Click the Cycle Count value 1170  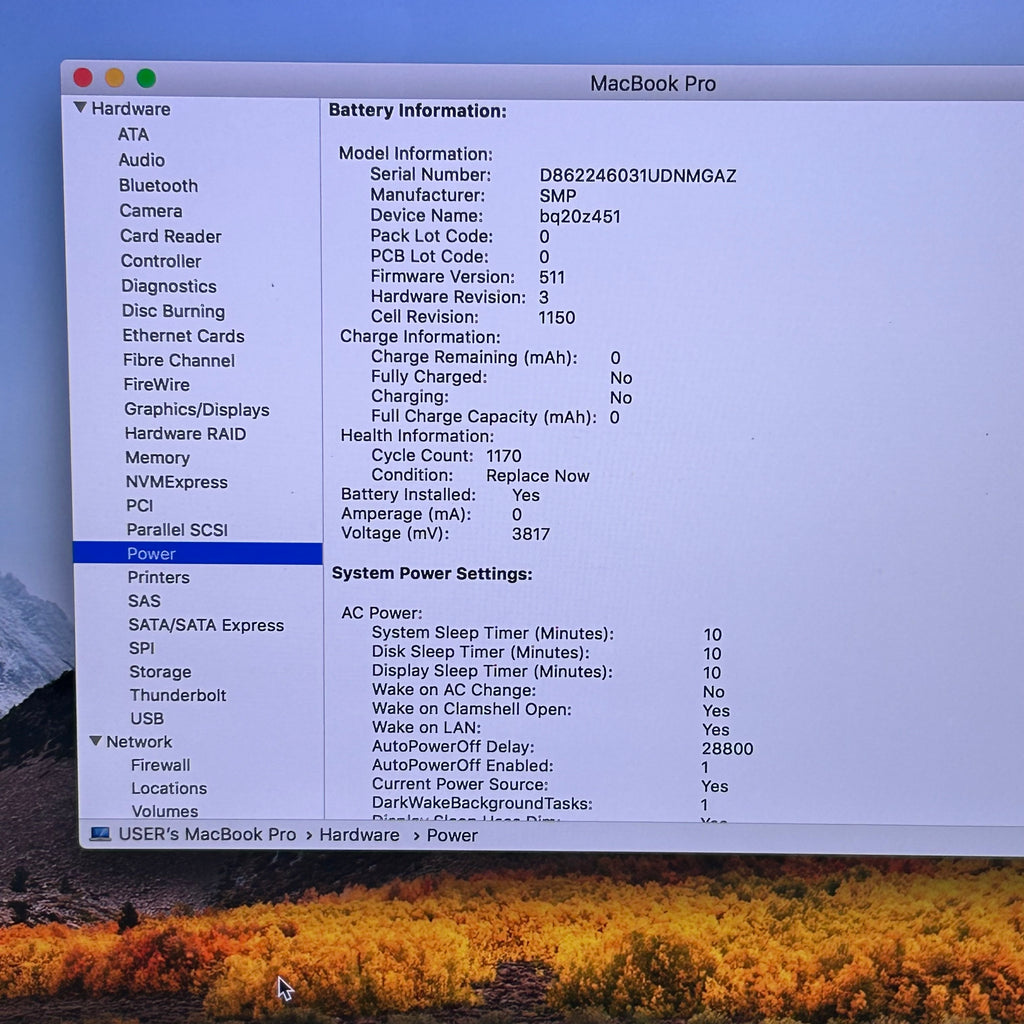pos(504,456)
